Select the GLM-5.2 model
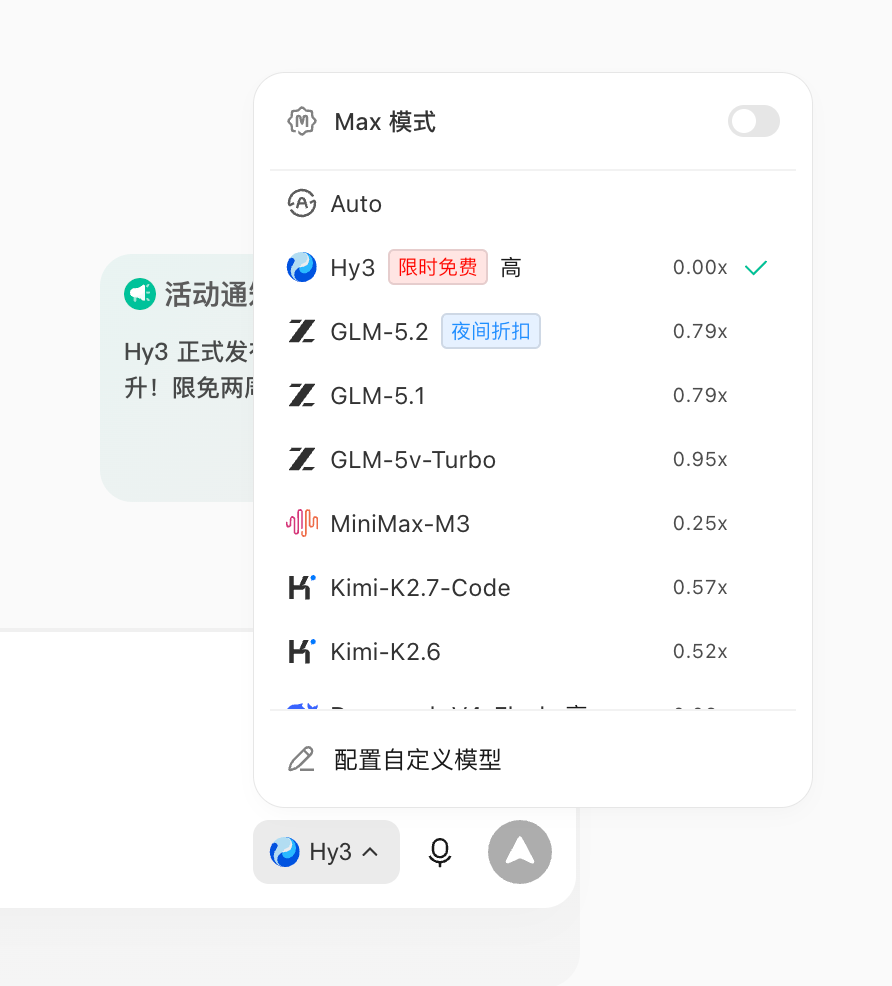 point(532,331)
